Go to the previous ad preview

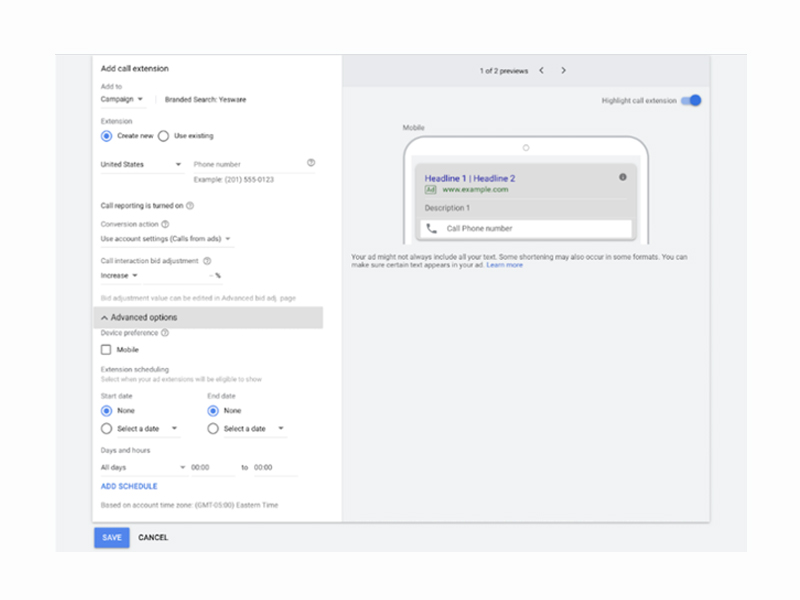[541, 71]
